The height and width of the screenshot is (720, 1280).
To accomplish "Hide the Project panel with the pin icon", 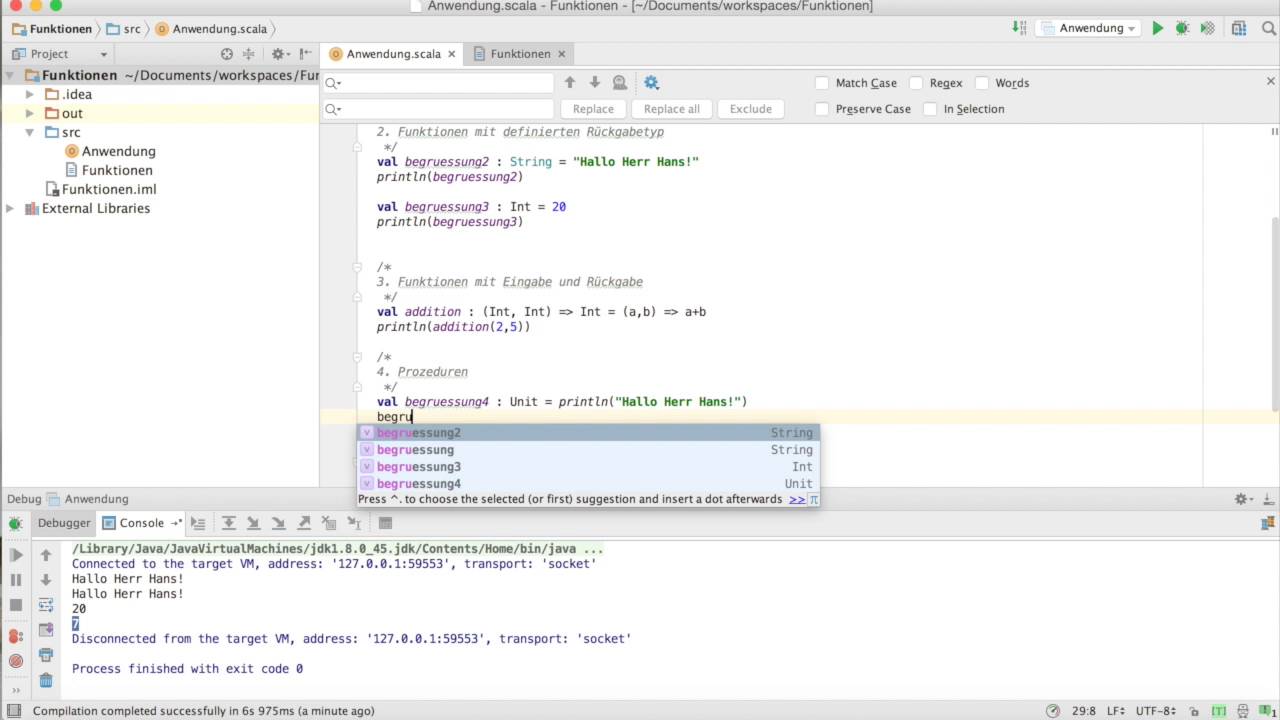I will pos(304,54).
